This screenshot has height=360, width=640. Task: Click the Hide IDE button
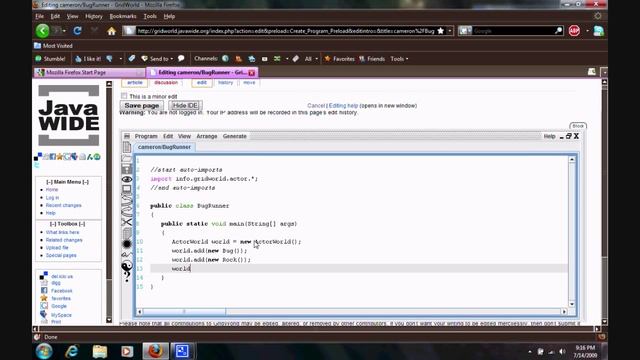[185, 105]
